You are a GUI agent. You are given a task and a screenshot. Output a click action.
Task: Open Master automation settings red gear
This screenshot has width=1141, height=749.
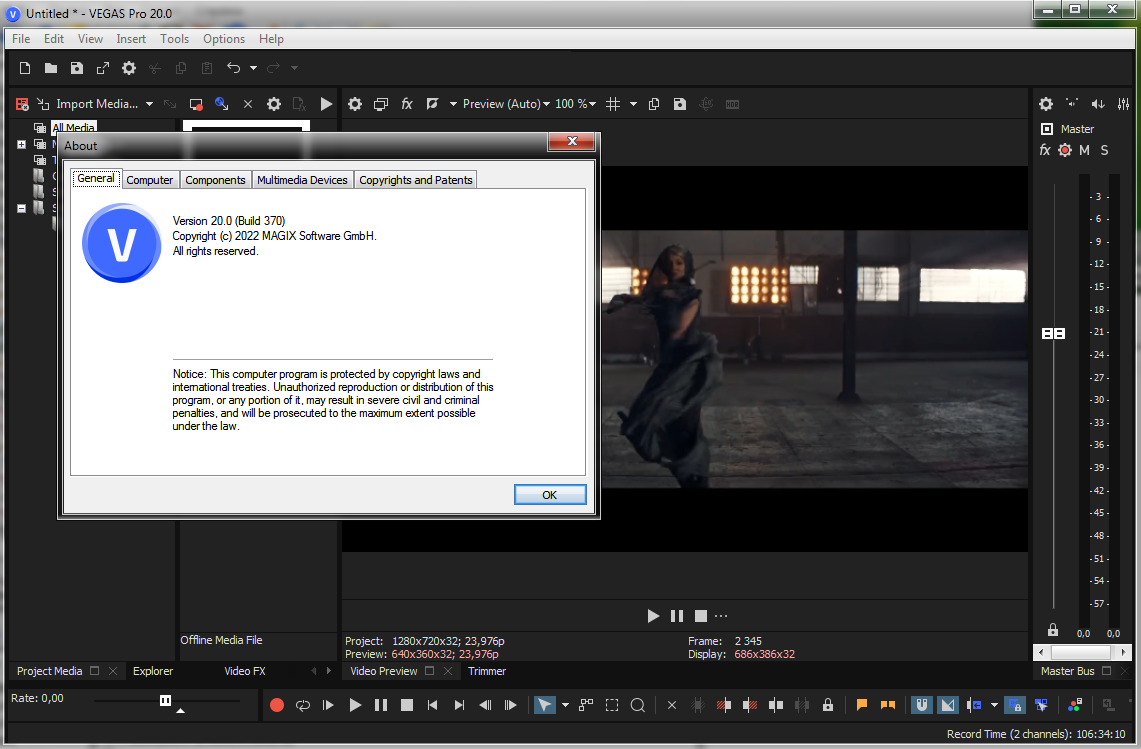(x=1065, y=150)
